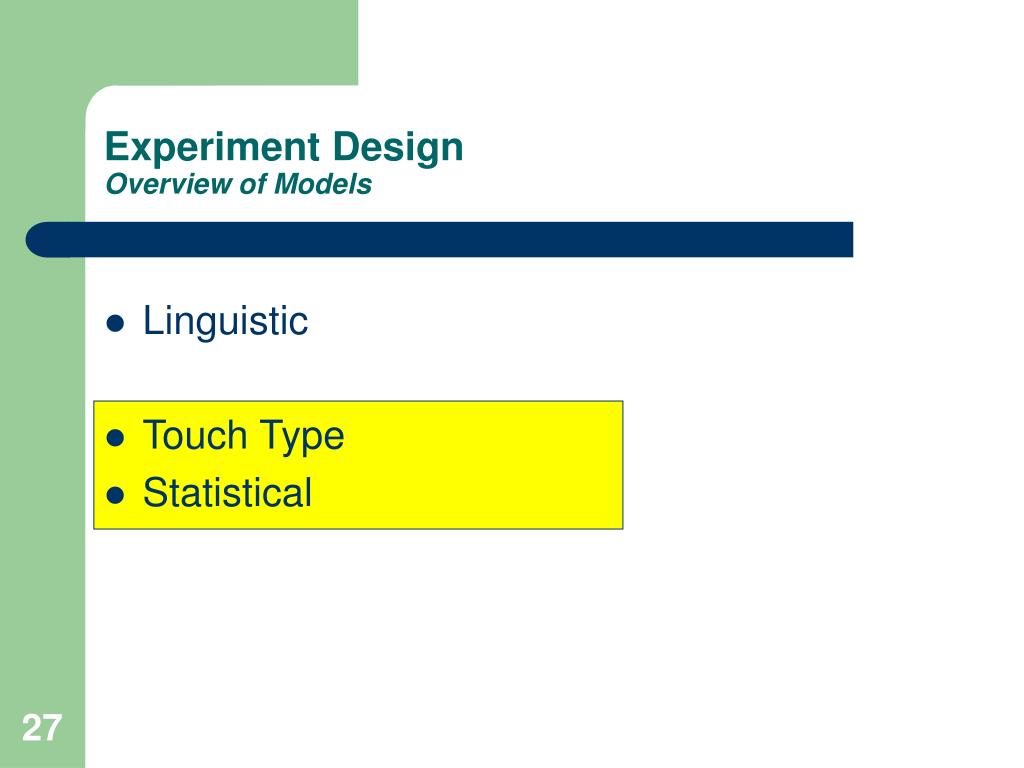Image resolution: width=1024 pixels, height=768 pixels.
Task: Click the word Models in the subtitle
Action: [x=323, y=184]
